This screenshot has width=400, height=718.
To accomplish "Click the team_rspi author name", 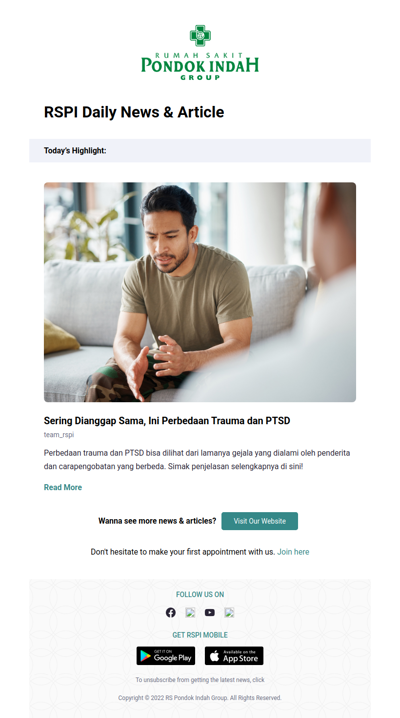I will pos(59,435).
